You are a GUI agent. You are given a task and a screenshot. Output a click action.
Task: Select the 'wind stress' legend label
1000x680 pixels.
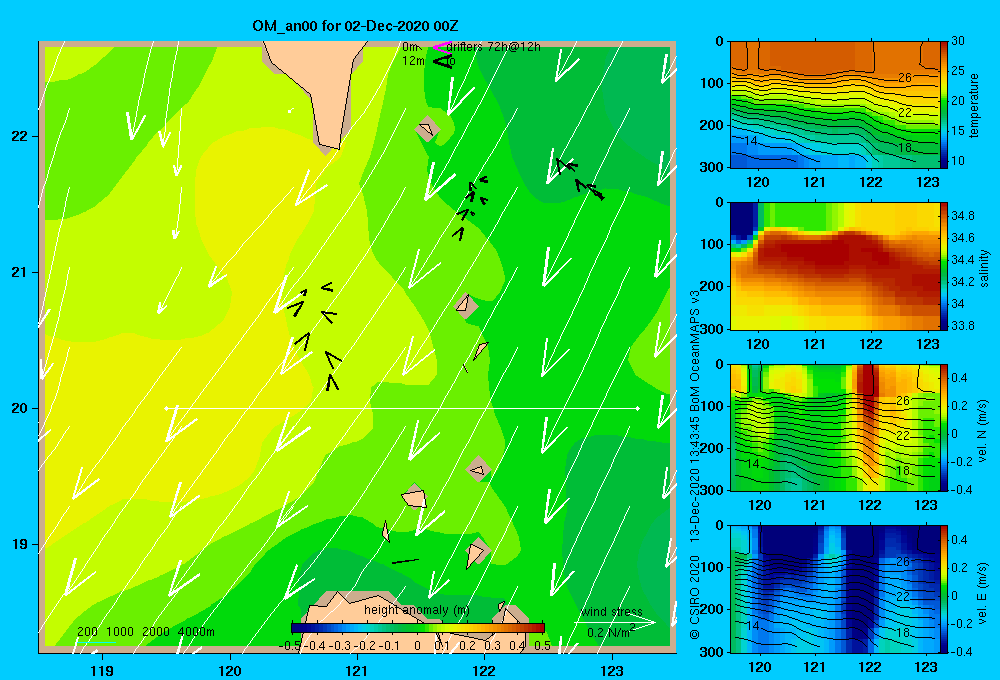coord(612,611)
